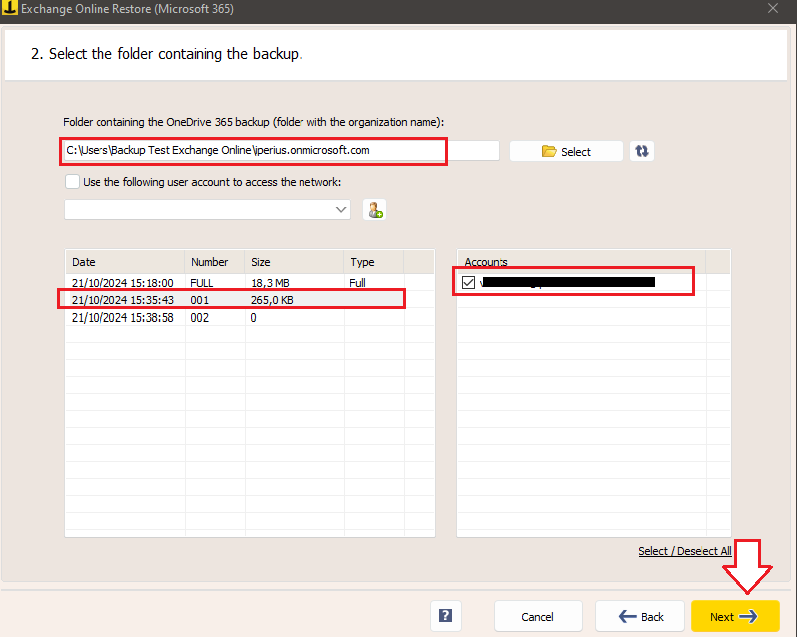The image size is (797, 637).
Task: Click the Select folder button
Action: click(x=566, y=151)
